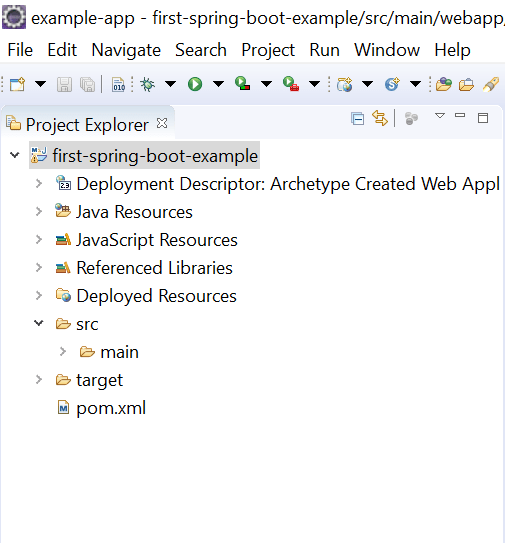Select the target folder
This screenshot has width=505, height=543.
click(99, 380)
